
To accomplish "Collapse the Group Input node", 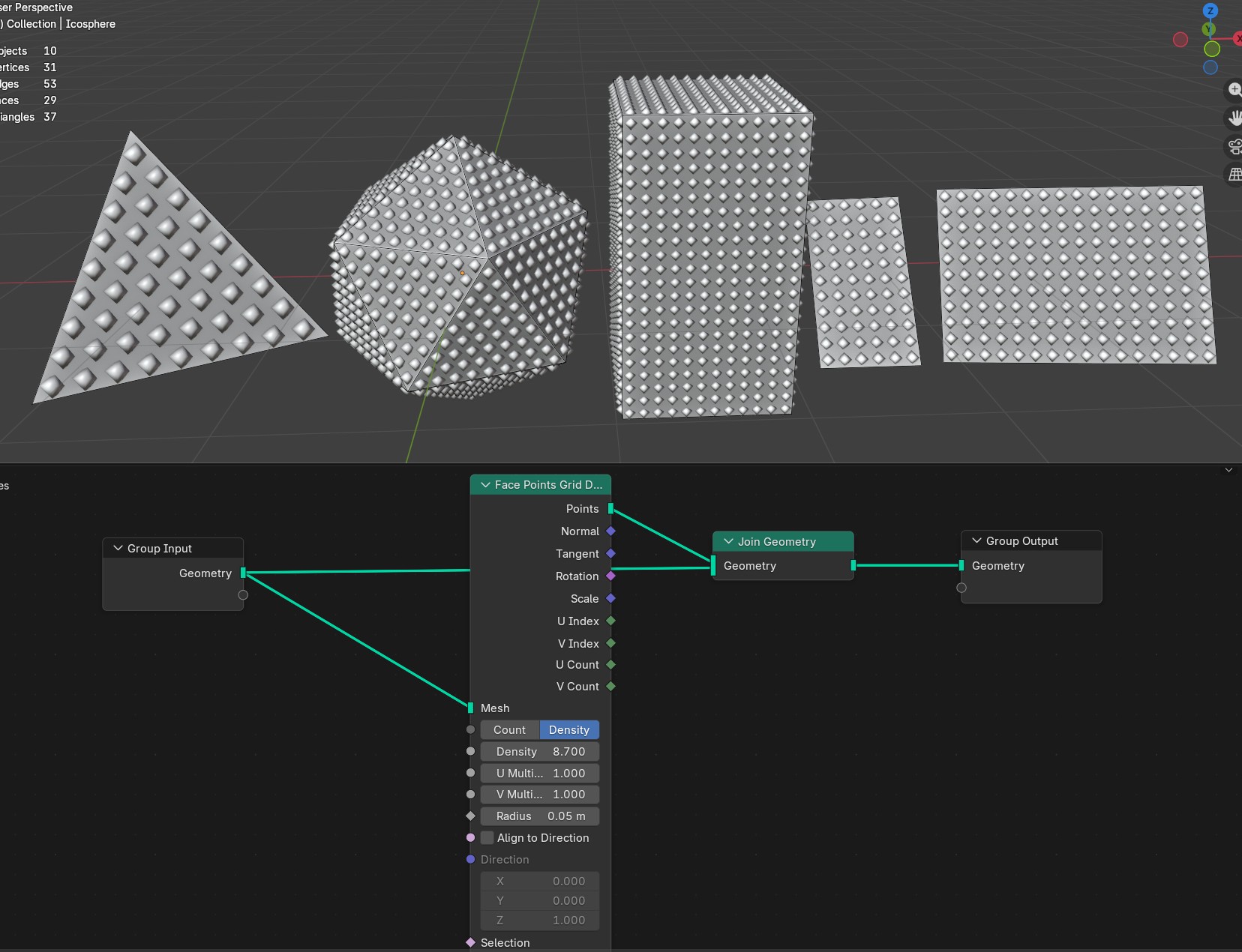I will click(118, 548).
